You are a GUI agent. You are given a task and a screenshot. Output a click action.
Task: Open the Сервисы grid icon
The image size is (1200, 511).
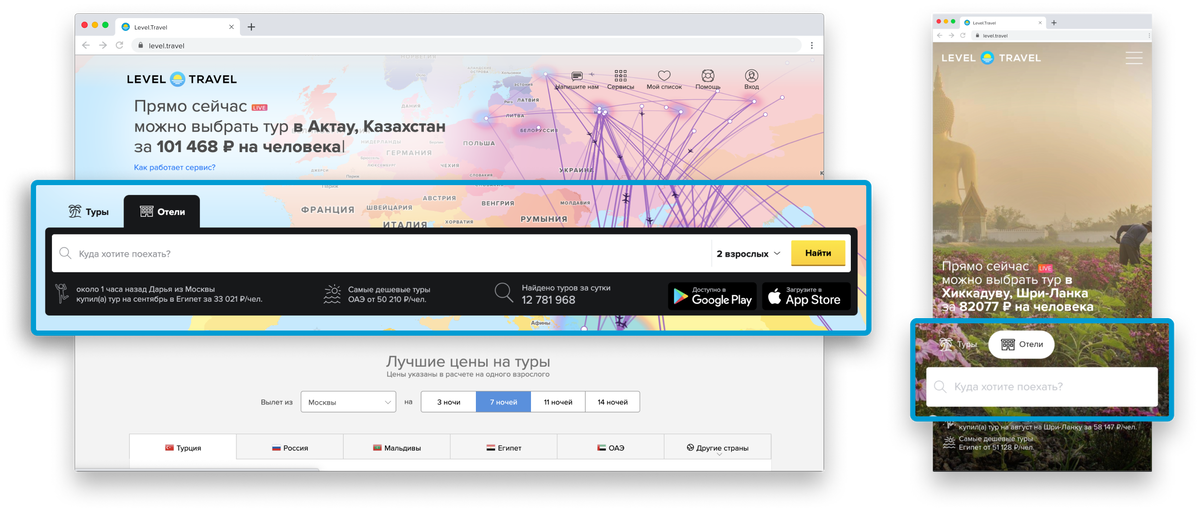621,76
